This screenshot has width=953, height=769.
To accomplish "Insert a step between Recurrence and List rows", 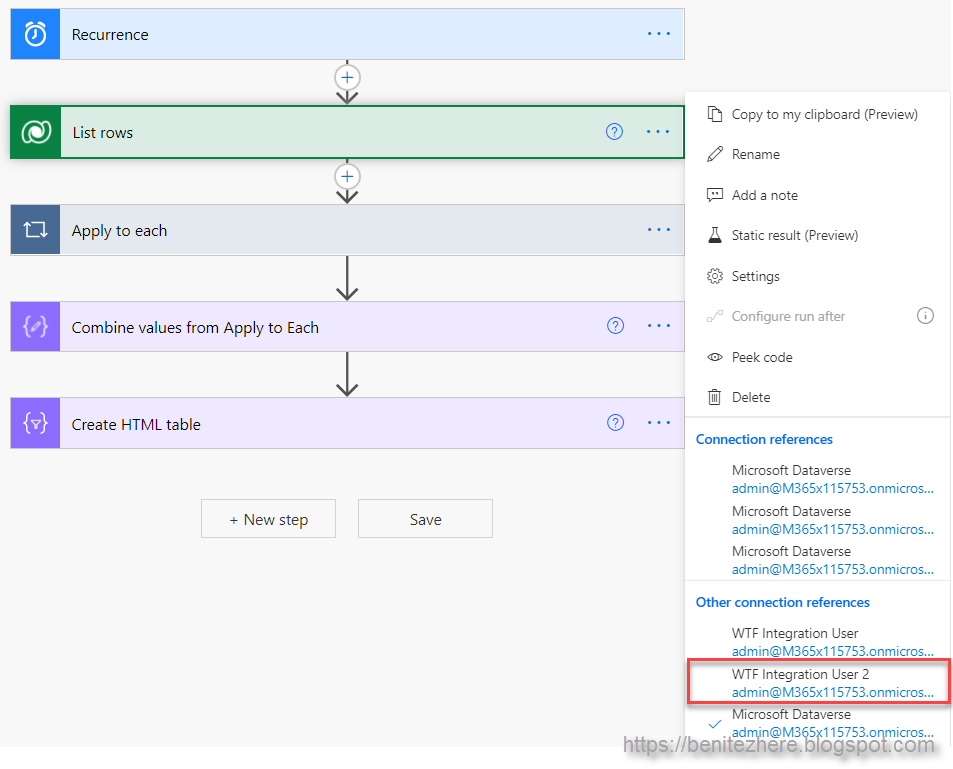I will [x=347, y=77].
